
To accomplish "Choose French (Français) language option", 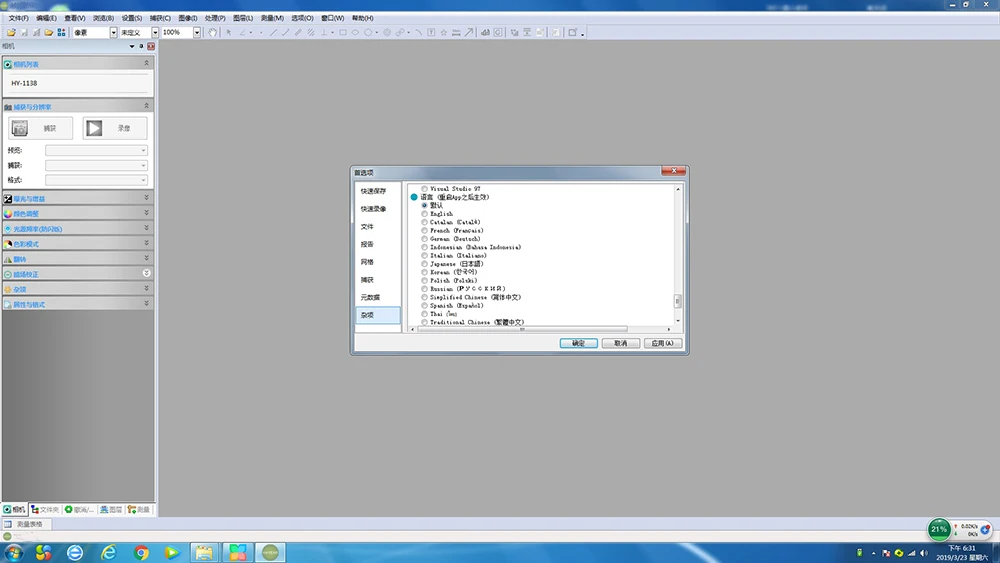I will click(x=425, y=231).
